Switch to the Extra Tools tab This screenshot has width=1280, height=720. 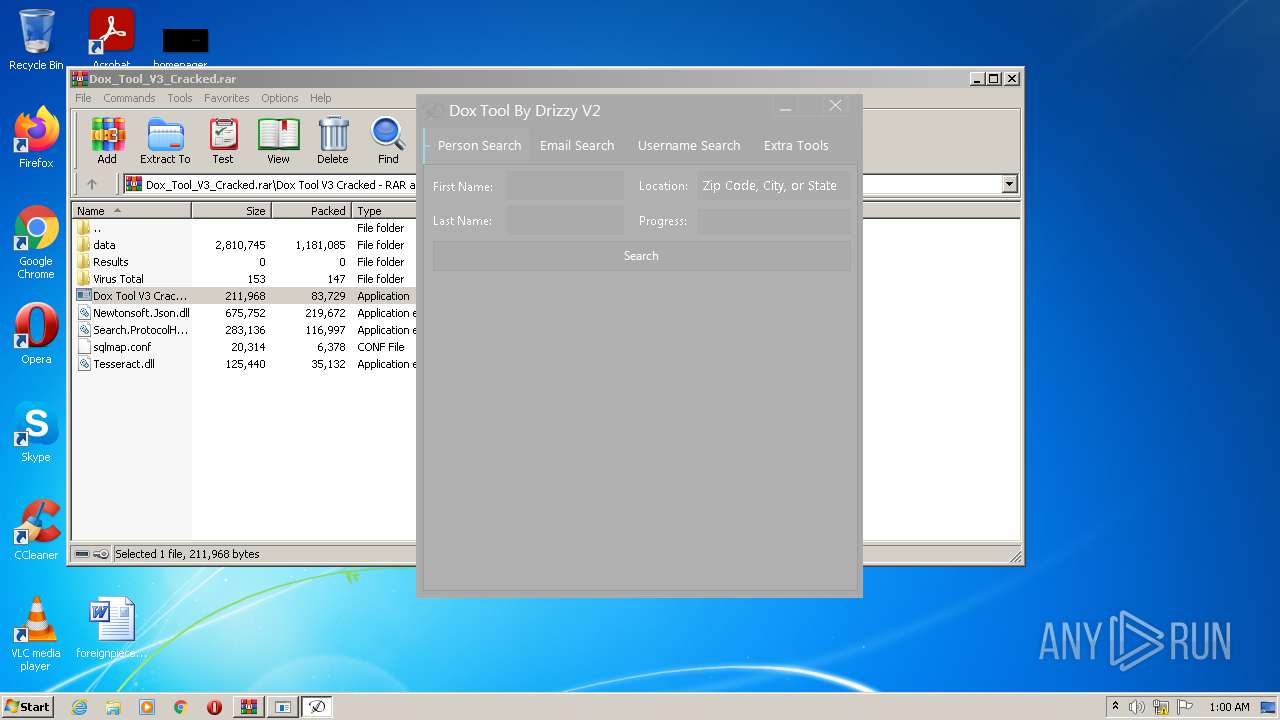coord(796,146)
